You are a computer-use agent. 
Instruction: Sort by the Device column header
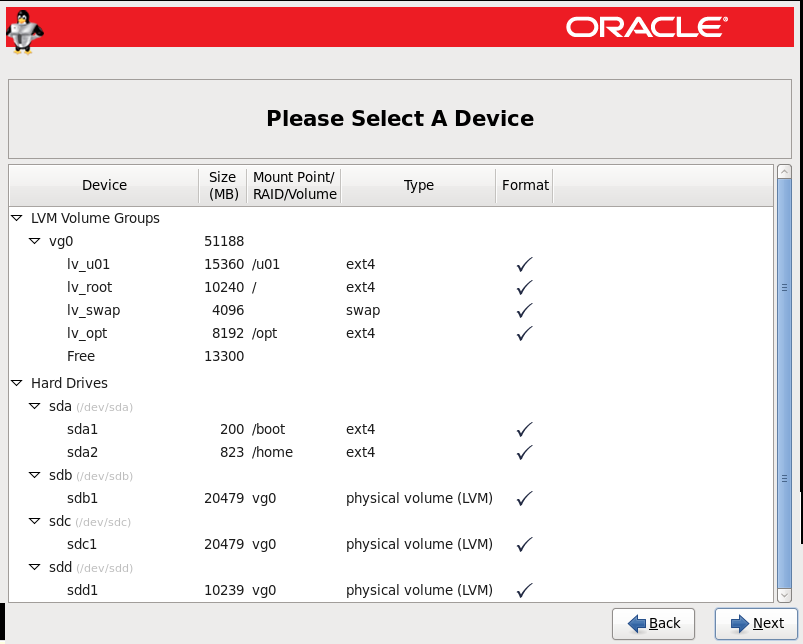pos(104,185)
